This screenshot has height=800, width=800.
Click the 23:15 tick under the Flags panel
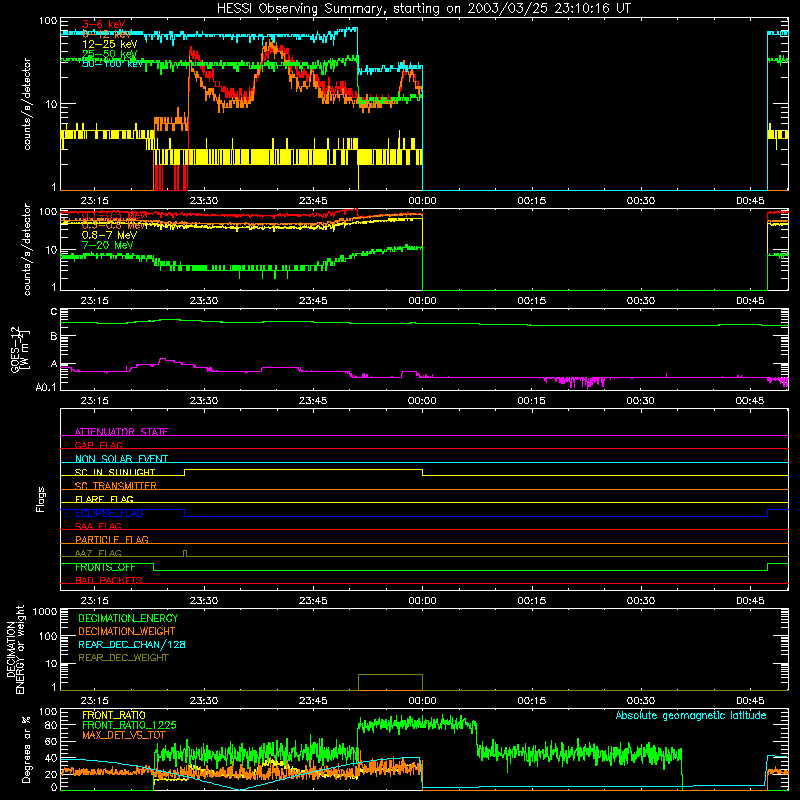point(94,601)
